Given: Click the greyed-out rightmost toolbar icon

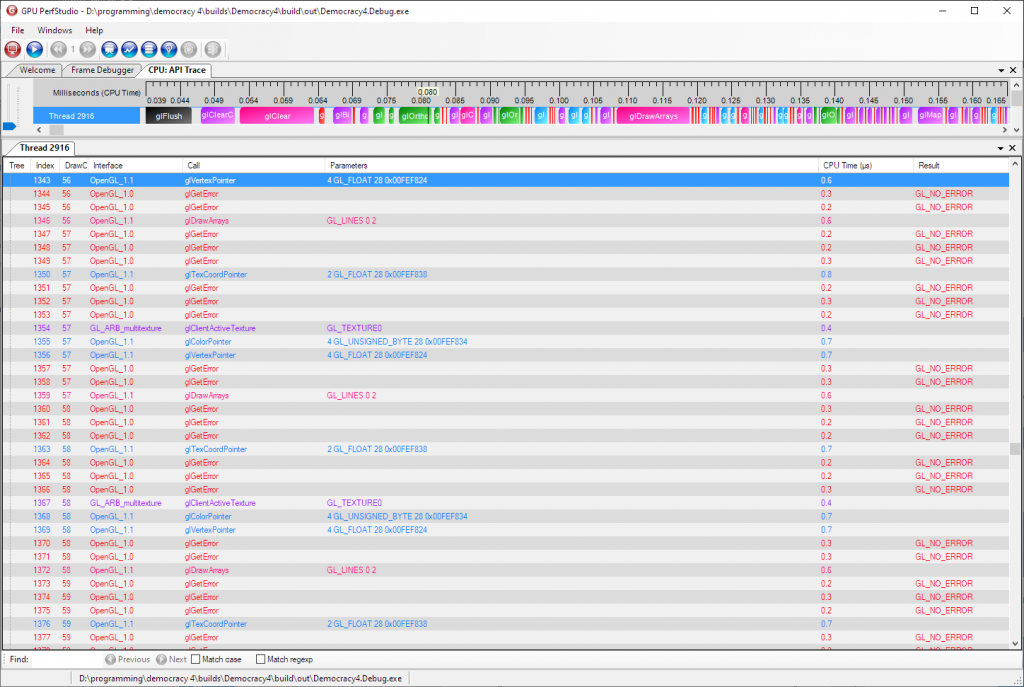Looking at the screenshot, I should (212, 49).
